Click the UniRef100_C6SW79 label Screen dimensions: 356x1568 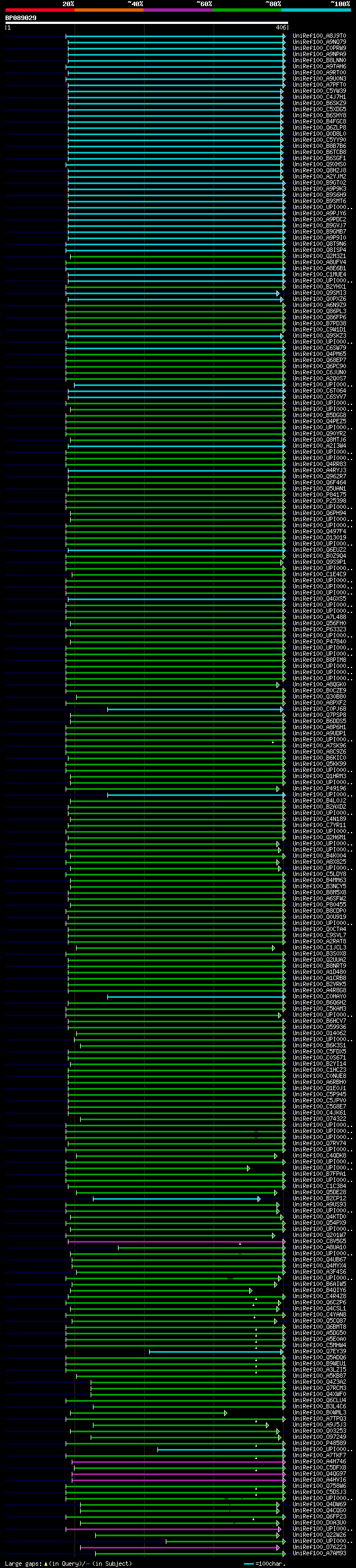coord(319,348)
